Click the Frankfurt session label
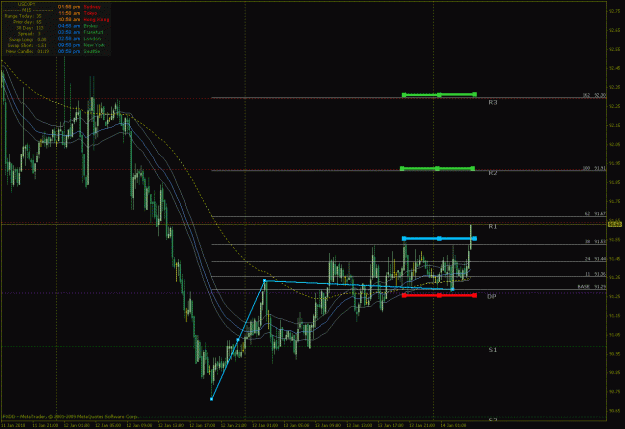The height and width of the screenshot is (429, 625). [93, 32]
